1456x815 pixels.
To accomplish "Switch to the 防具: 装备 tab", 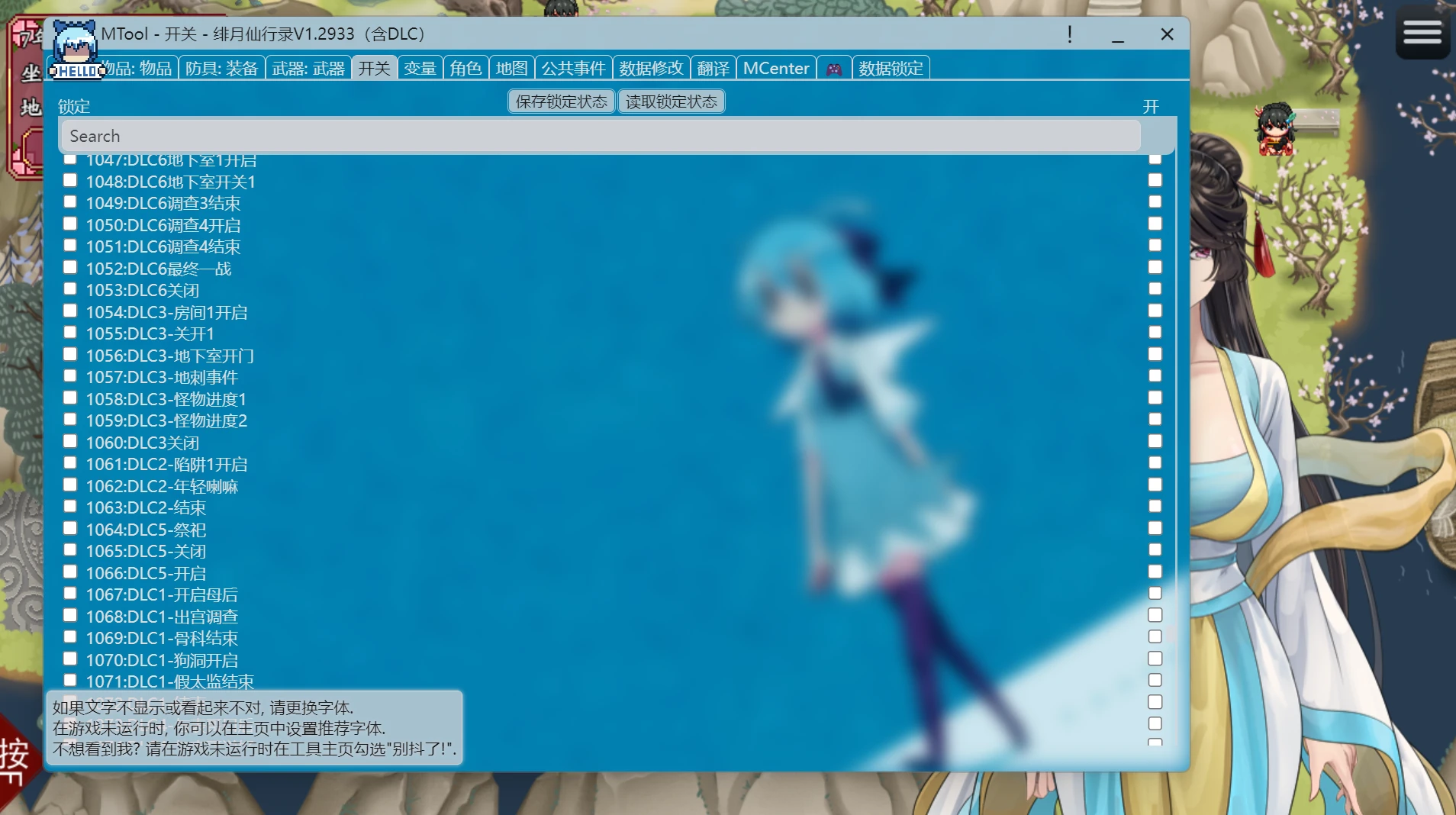I will [222, 69].
